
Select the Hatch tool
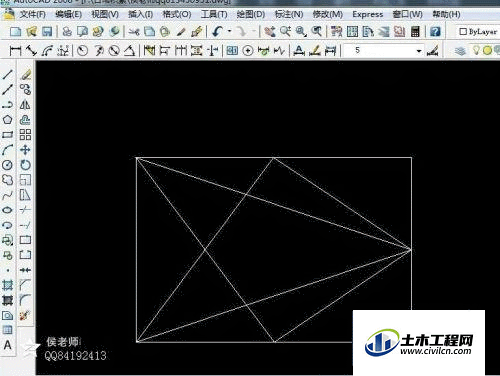coord(7,285)
